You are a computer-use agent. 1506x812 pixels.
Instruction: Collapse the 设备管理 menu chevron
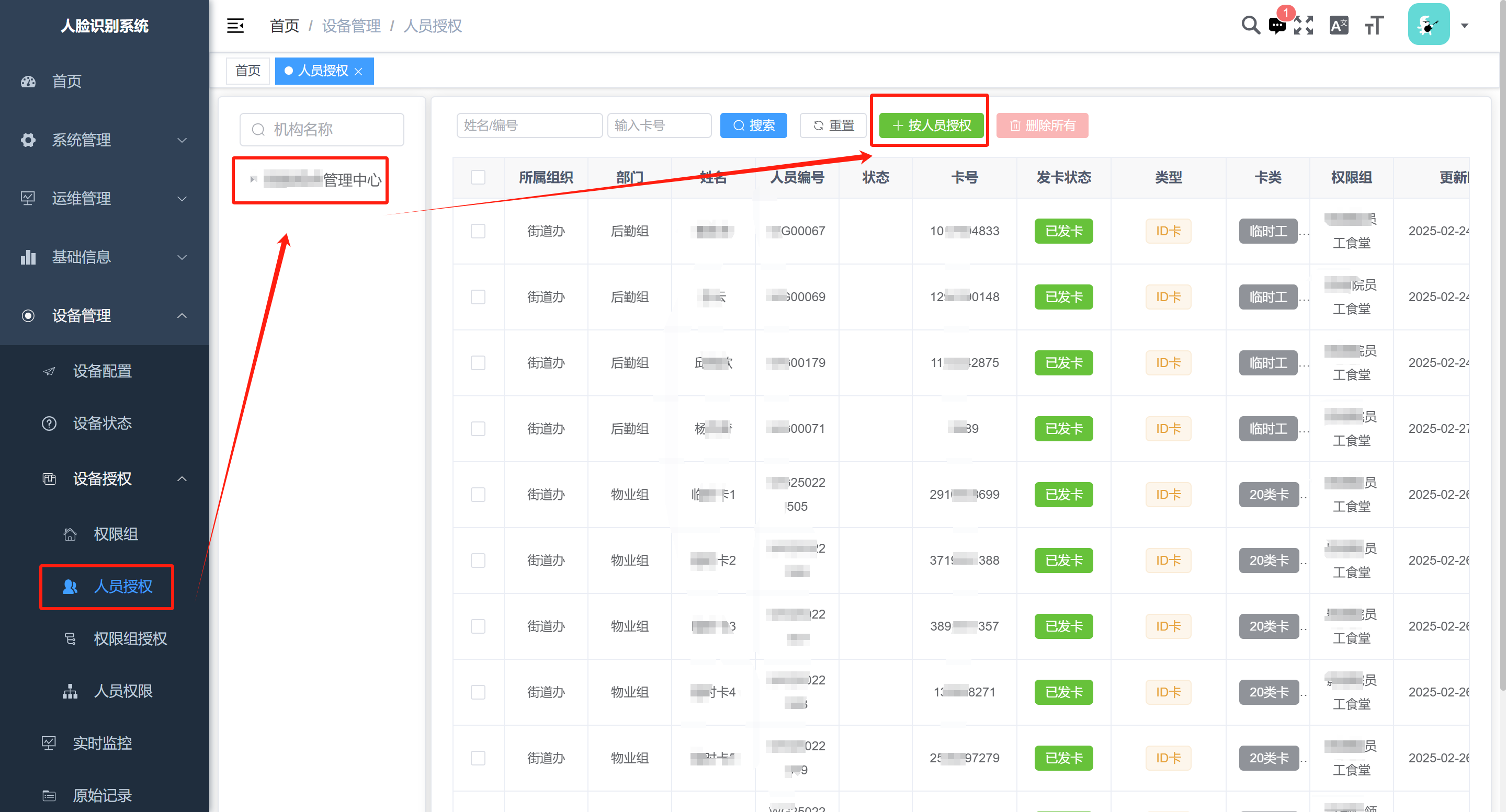click(183, 316)
